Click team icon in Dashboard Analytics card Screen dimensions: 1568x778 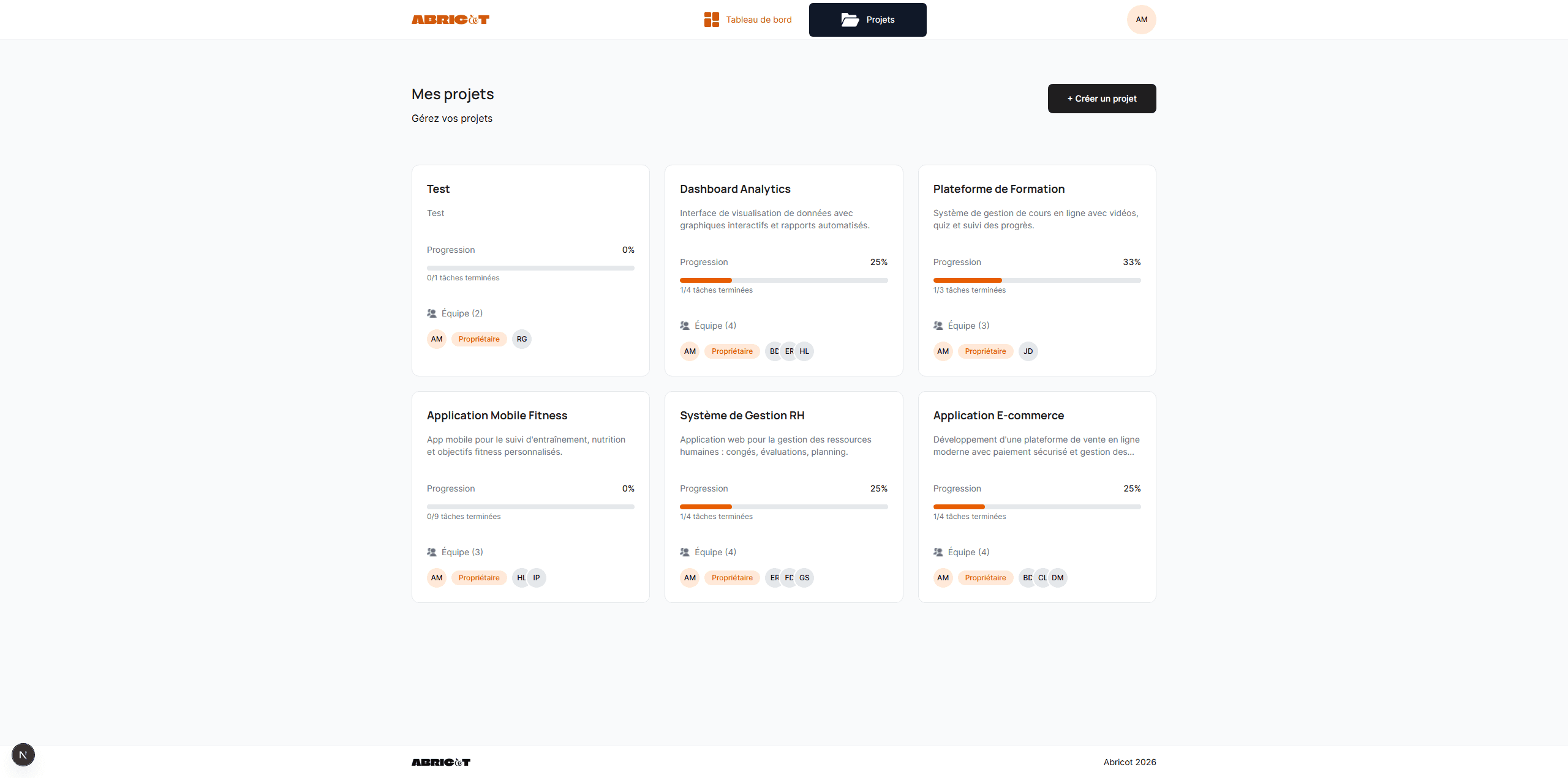(685, 326)
